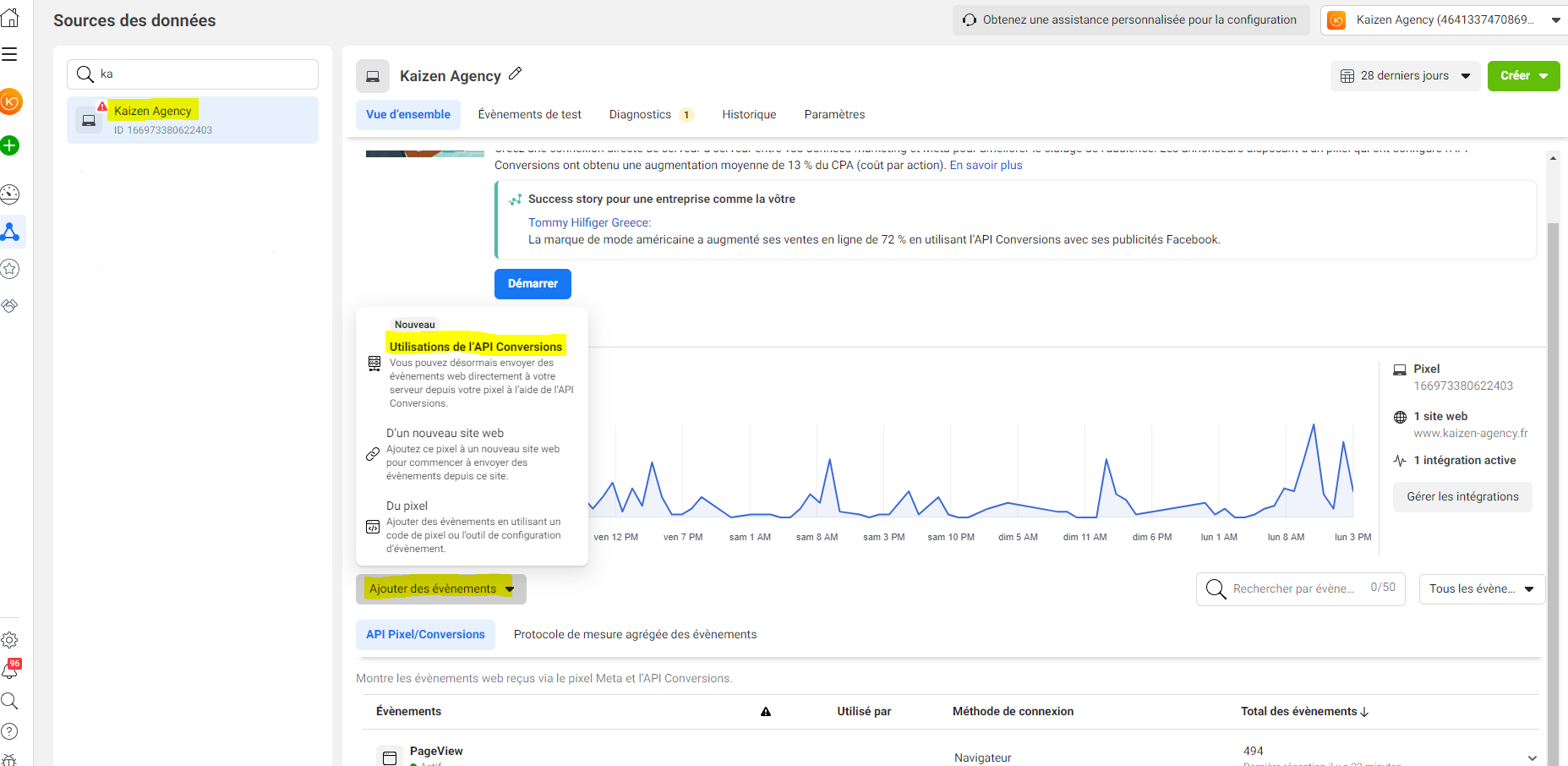The height and width of the screenshot is (766, 1568).
Task: Click the Utilisé par column header
Action: pos(864,712)
